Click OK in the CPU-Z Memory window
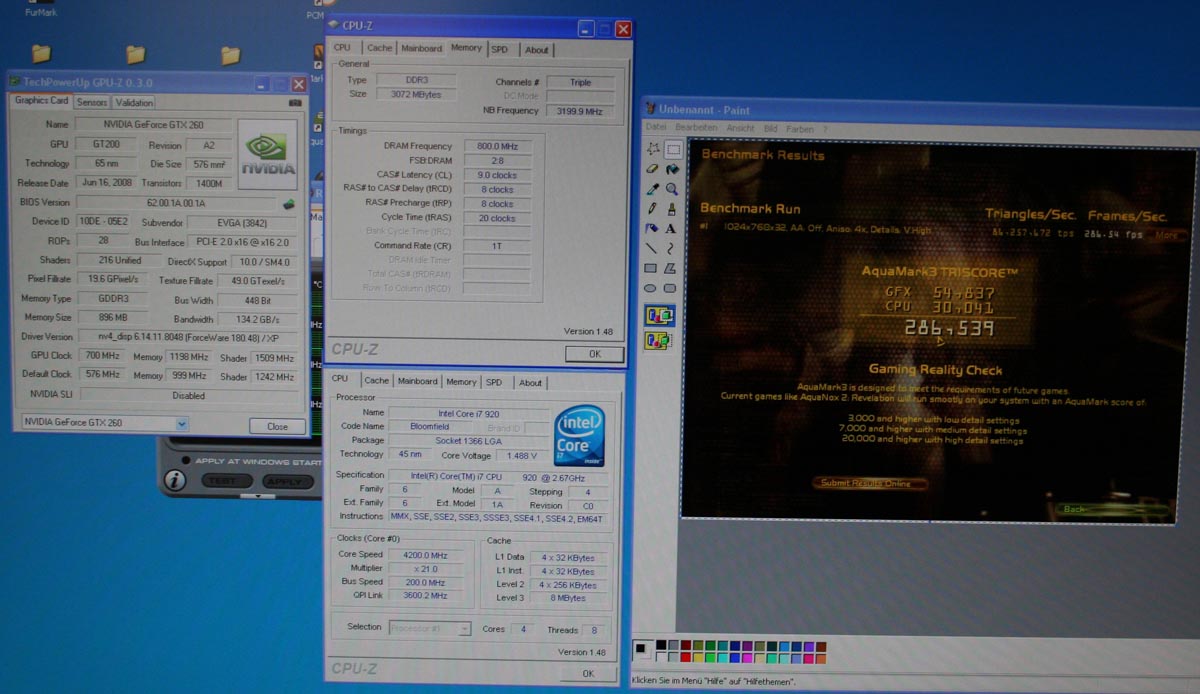The image size is (1200, 694). click(594, 354)
